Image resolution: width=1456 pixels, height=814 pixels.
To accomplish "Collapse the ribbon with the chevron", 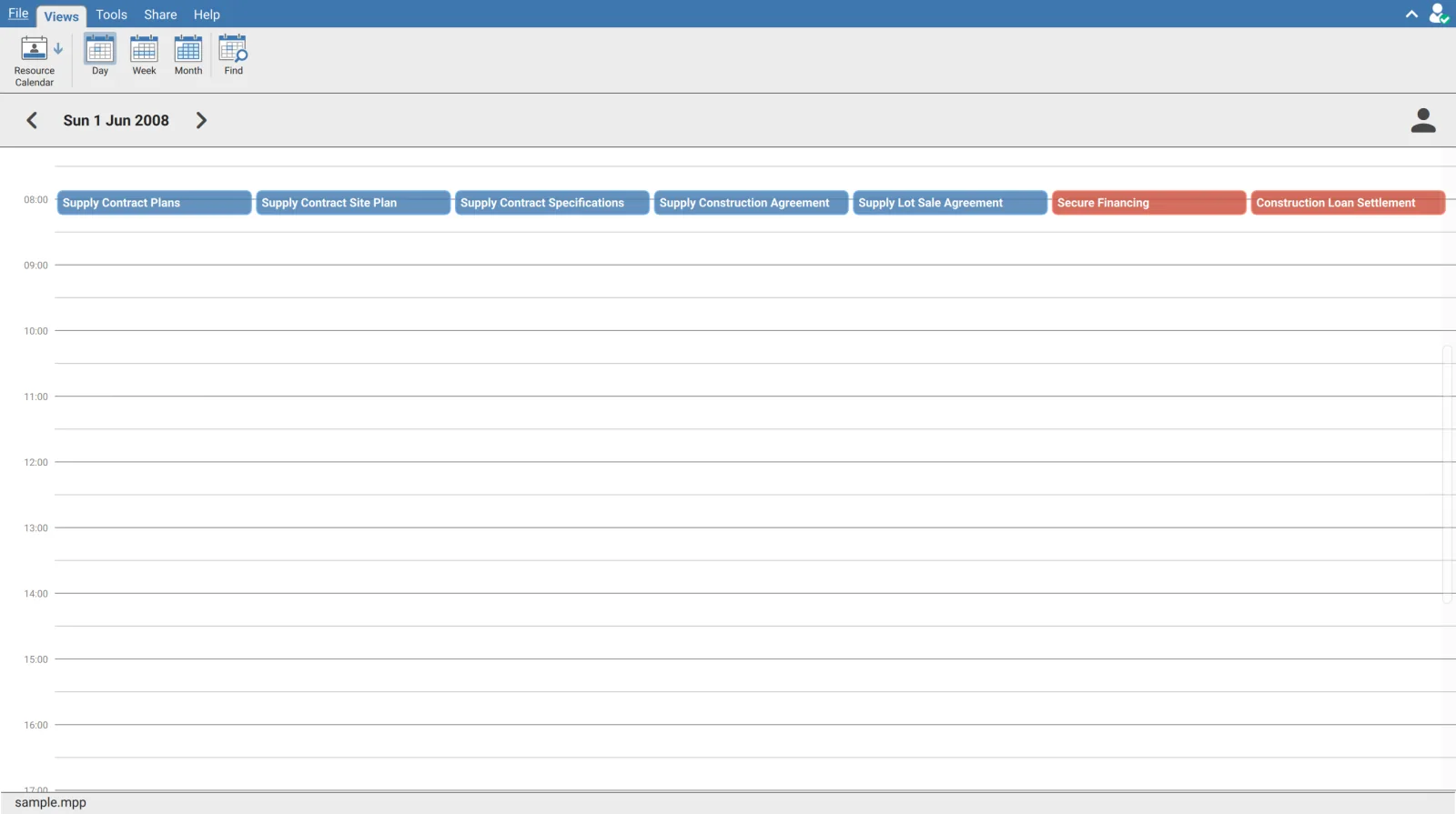I will coord(1411,14).
